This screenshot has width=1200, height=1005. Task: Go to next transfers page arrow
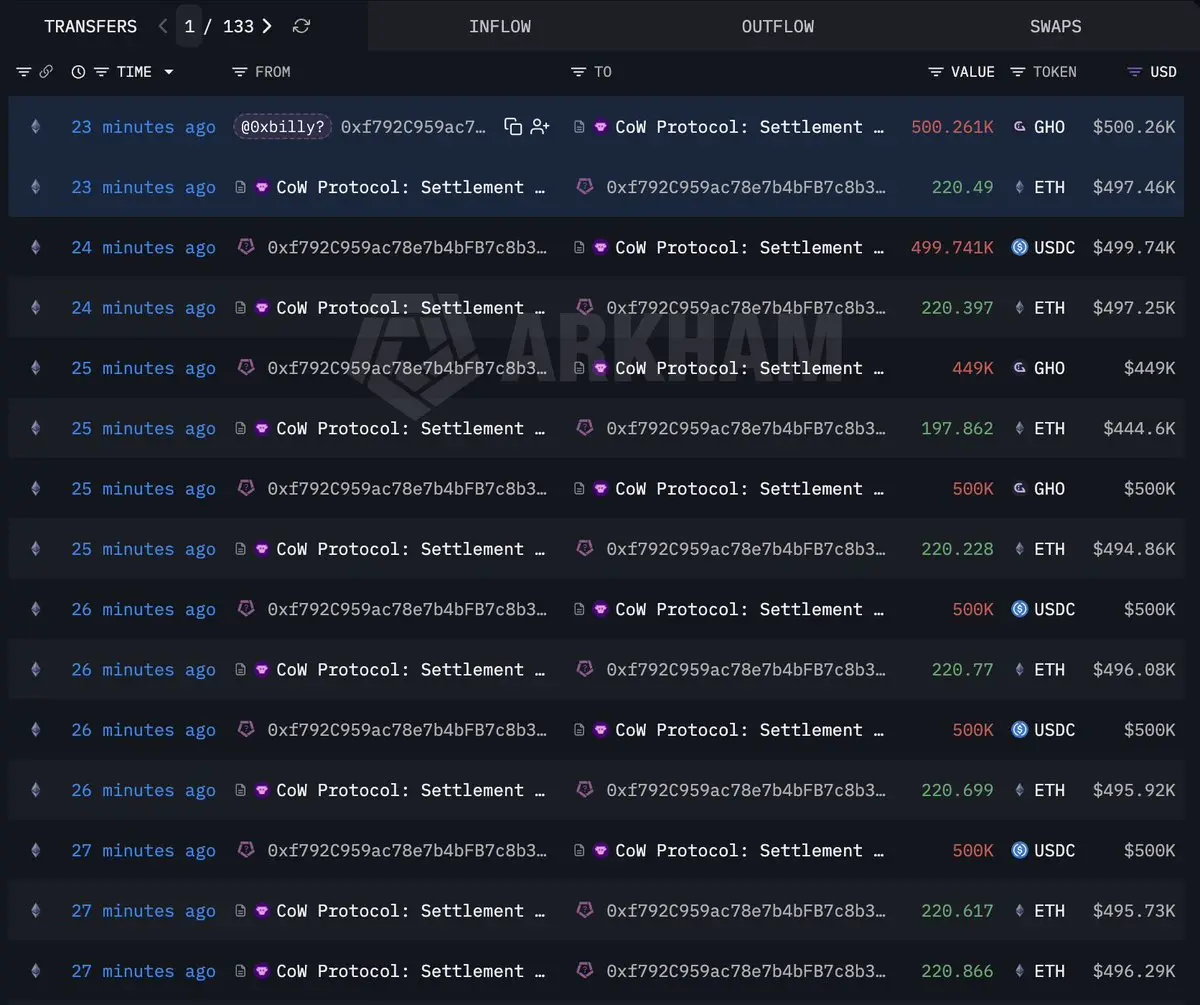point(267,26)
